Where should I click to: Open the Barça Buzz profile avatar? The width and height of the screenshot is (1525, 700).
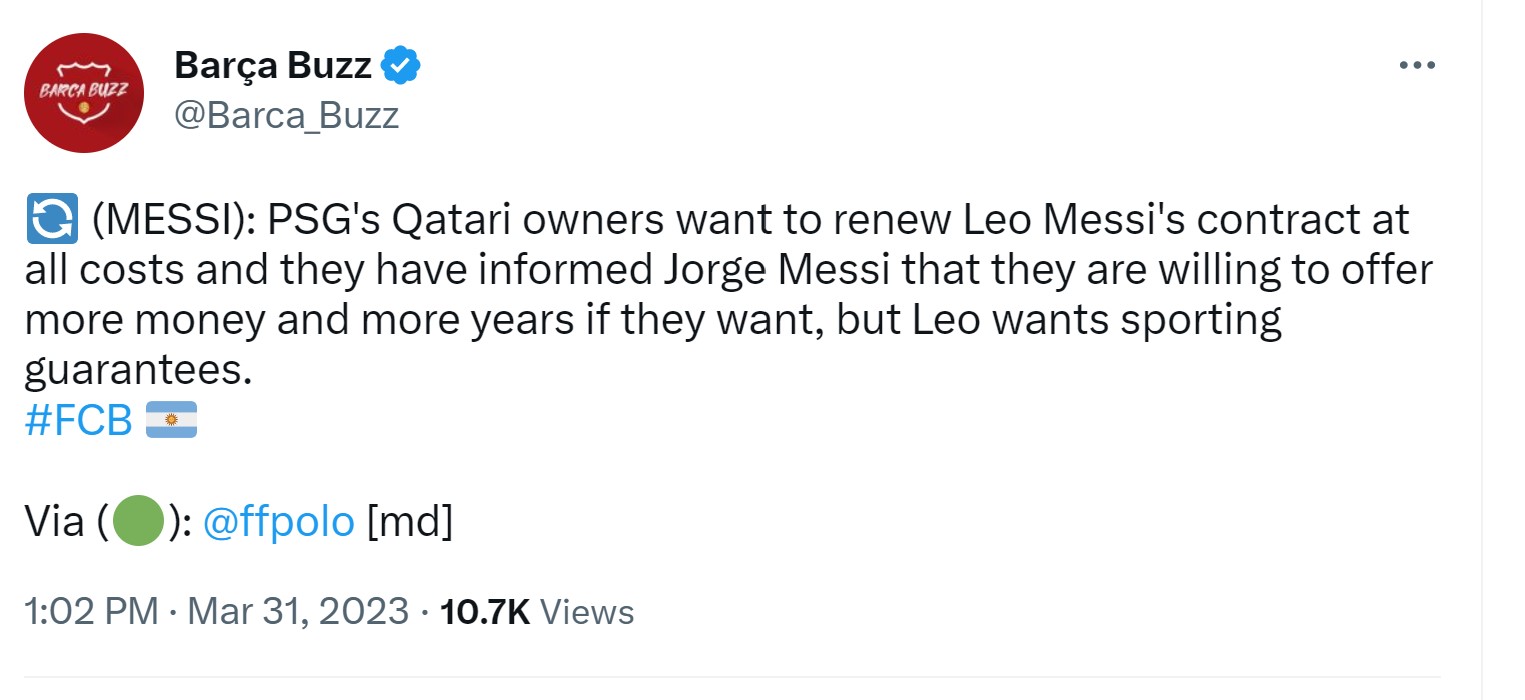click(83, 93)
